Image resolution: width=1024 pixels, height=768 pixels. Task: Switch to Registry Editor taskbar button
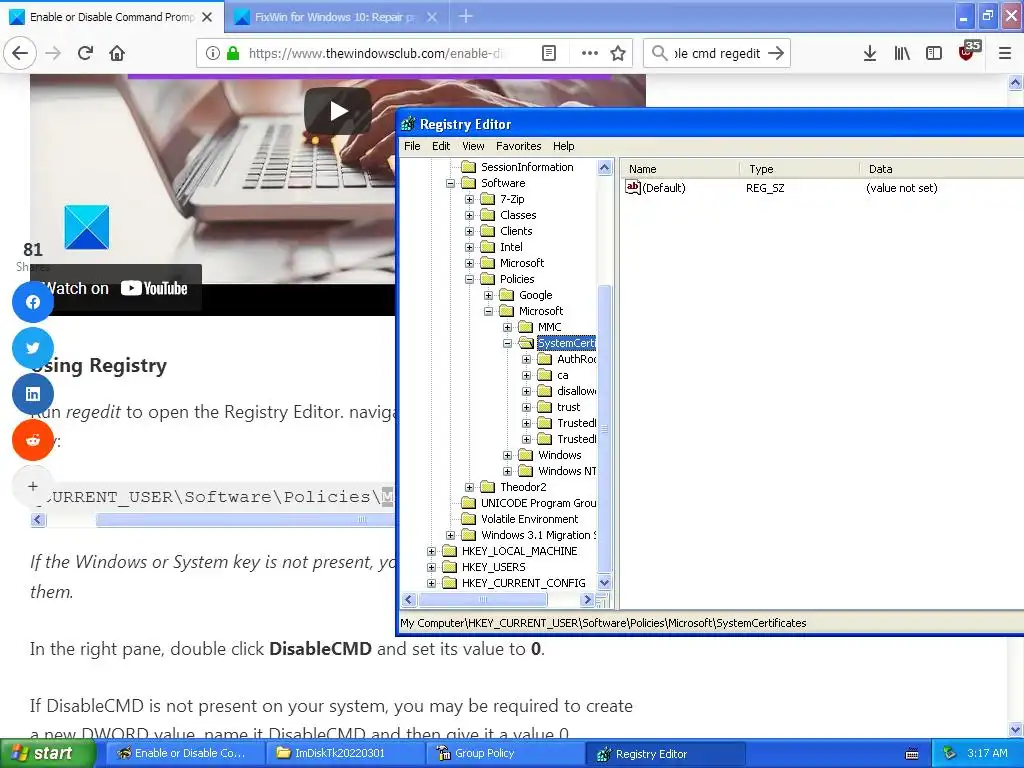(x=665, y=754)
